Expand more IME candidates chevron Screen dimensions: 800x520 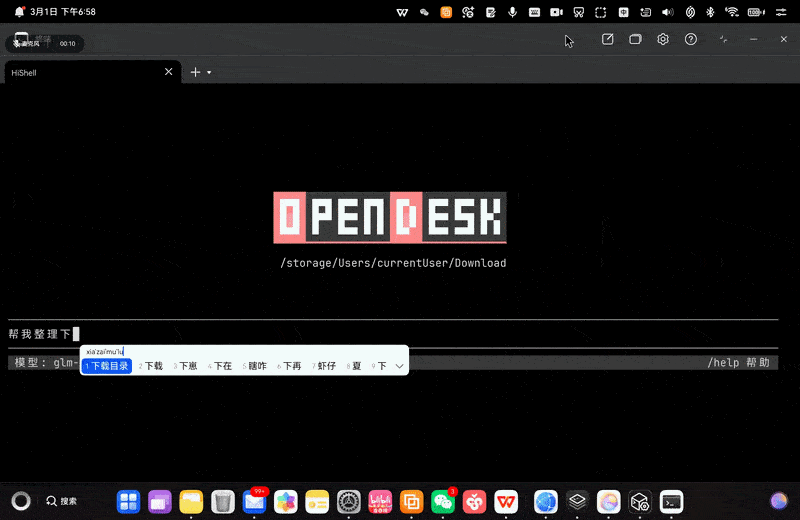tap(399, 366)
